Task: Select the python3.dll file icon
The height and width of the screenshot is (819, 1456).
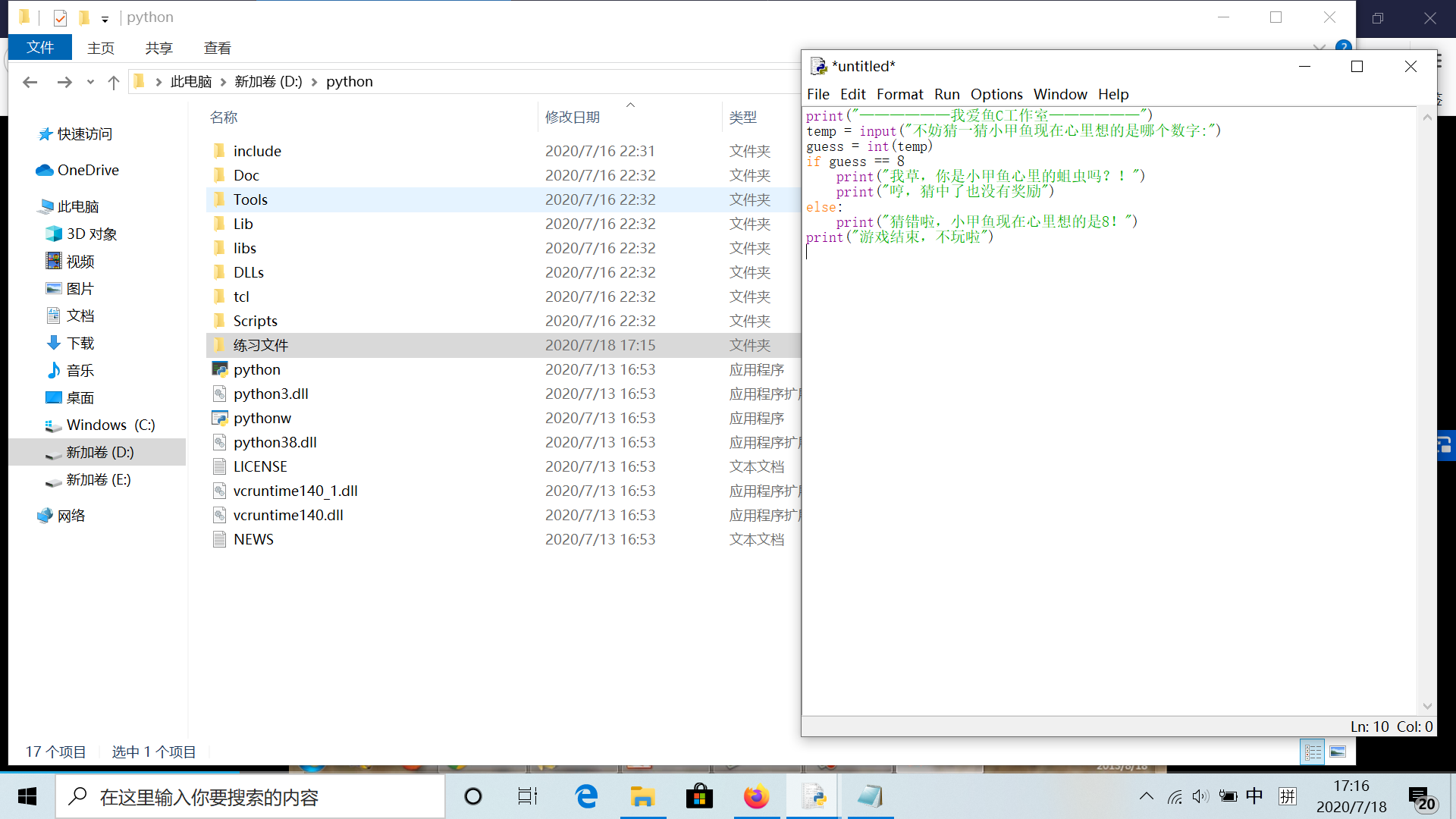Action: tap(219, 394)
